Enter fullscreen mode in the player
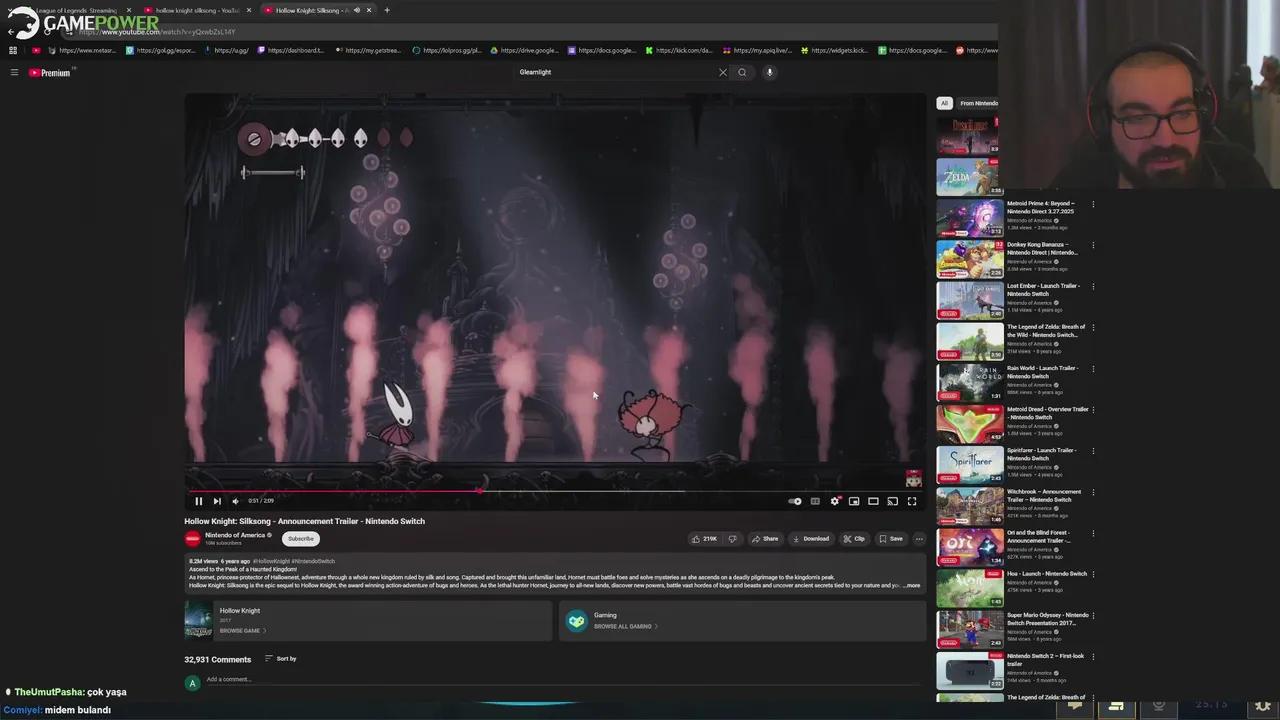This screenshot has width=1280, height=720. click(x=912, y=501)
